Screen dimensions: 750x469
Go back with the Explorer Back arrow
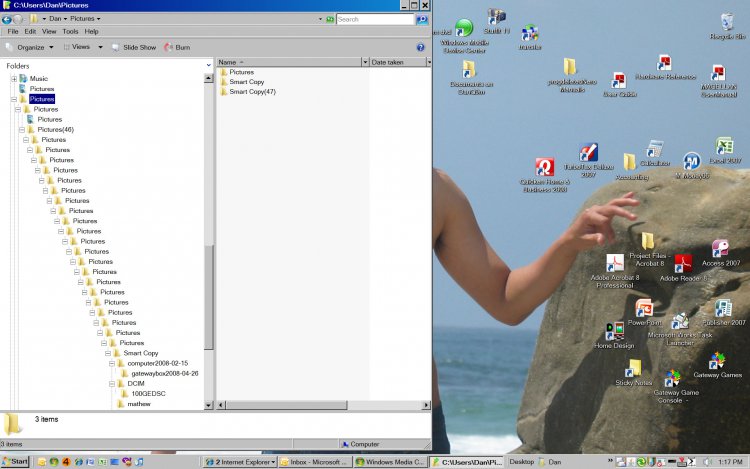pyautogui.click(x=7, y=19)
